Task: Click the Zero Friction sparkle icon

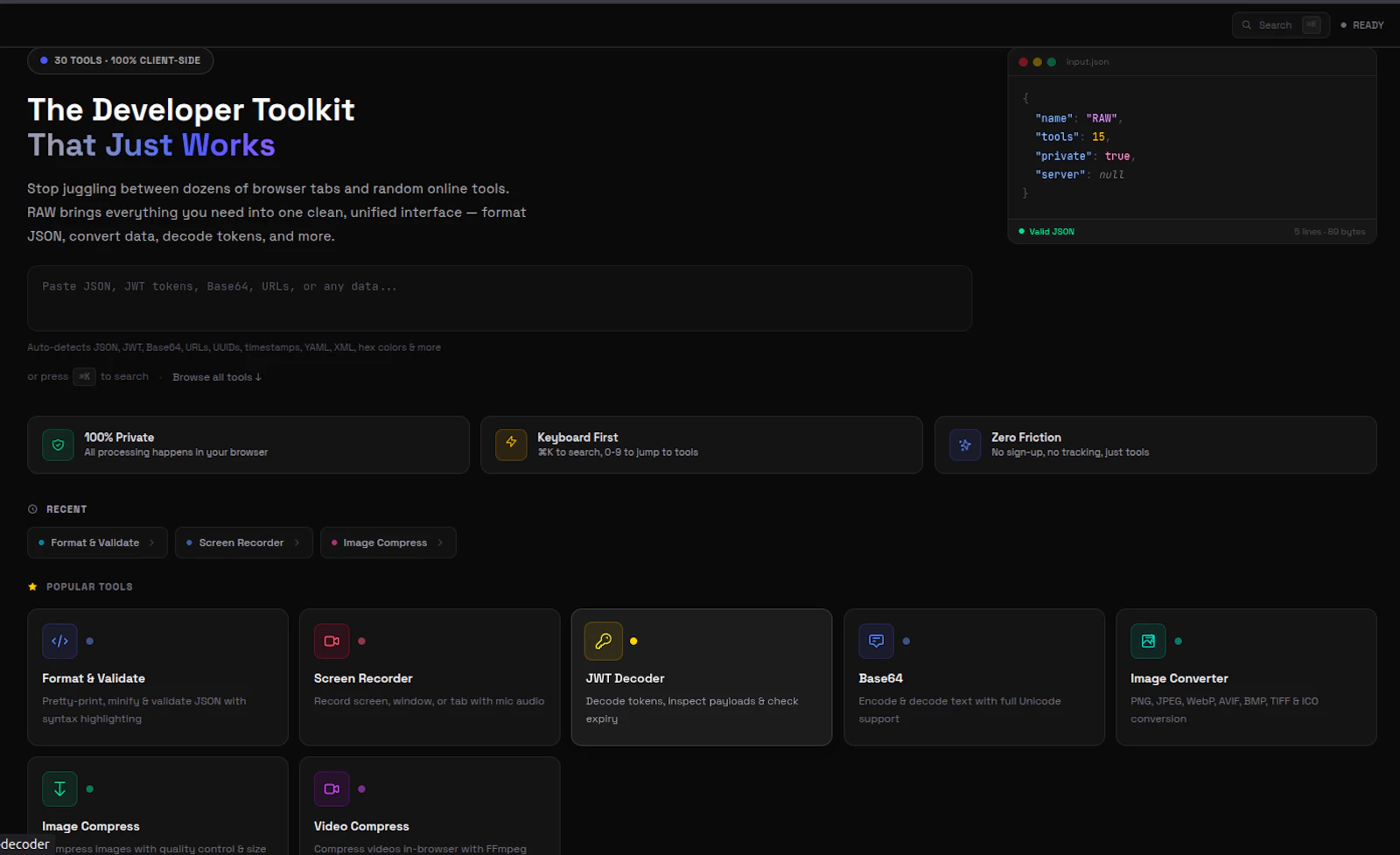Action: coord(965,445)
